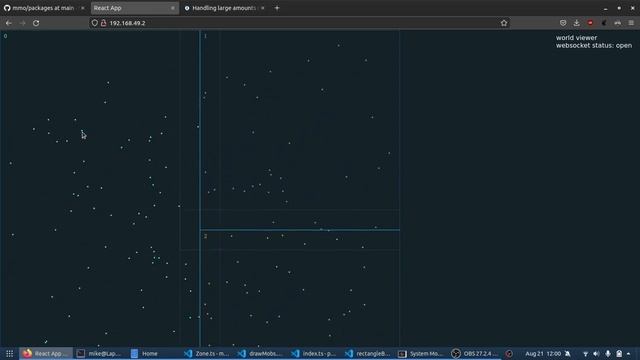Viewport: 640px width, 360px height.
Task: Open the Aug 21 12:00 clock
Action: 543,353
